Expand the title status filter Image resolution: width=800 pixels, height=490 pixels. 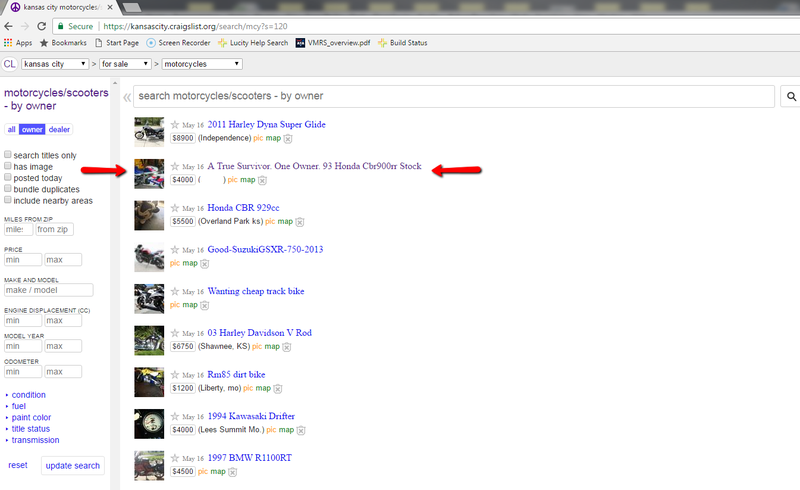pos(31,429)
